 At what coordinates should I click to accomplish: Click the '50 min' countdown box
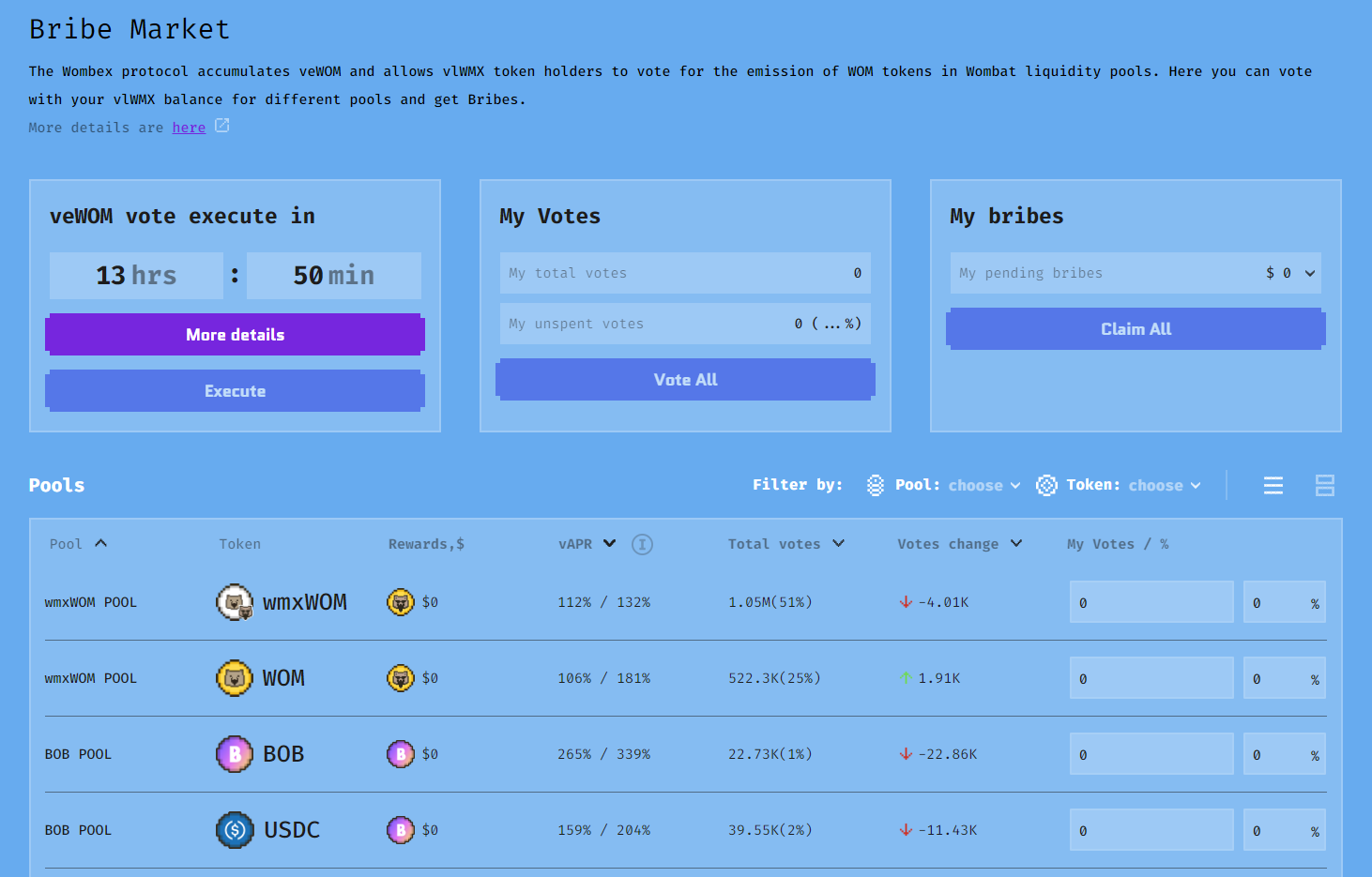pyautogui.click(x=334, y=276)
